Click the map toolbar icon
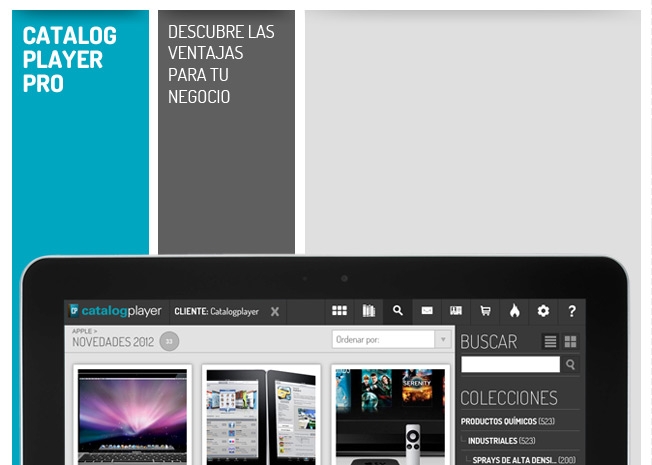 coord(456,311)
